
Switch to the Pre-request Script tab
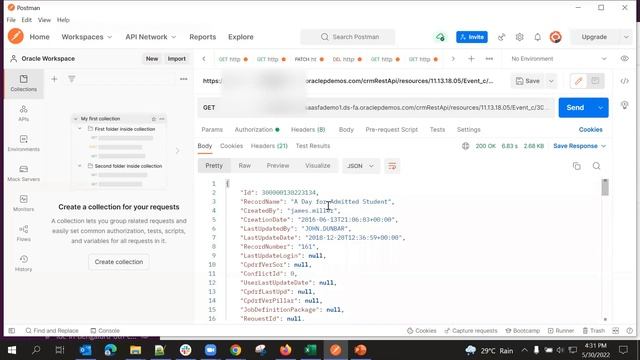[x=391, y=130]
